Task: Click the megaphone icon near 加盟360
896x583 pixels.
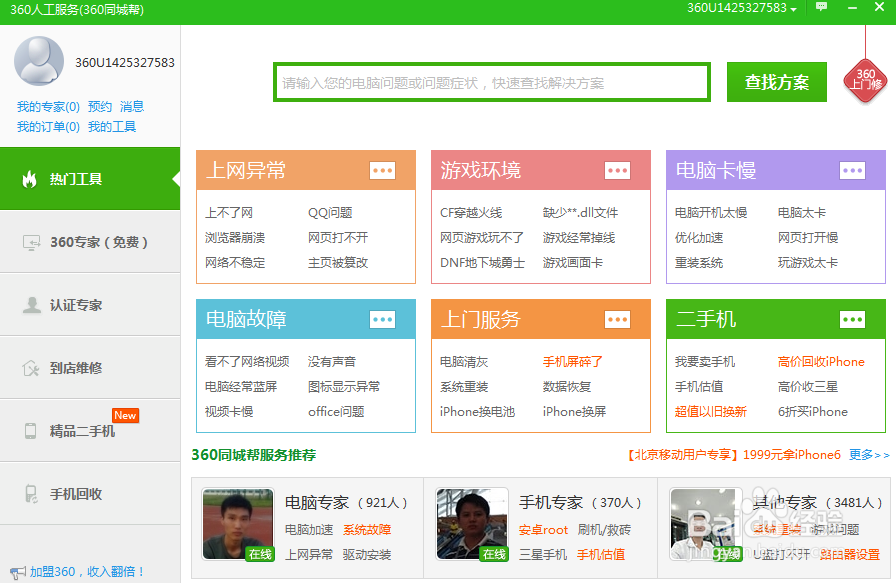Action: pyautogui.click(x=18, y=572)
